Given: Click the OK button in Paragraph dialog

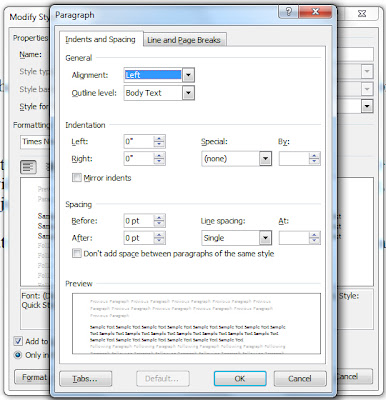Looking at the screenshot, I should click(240, 379).
